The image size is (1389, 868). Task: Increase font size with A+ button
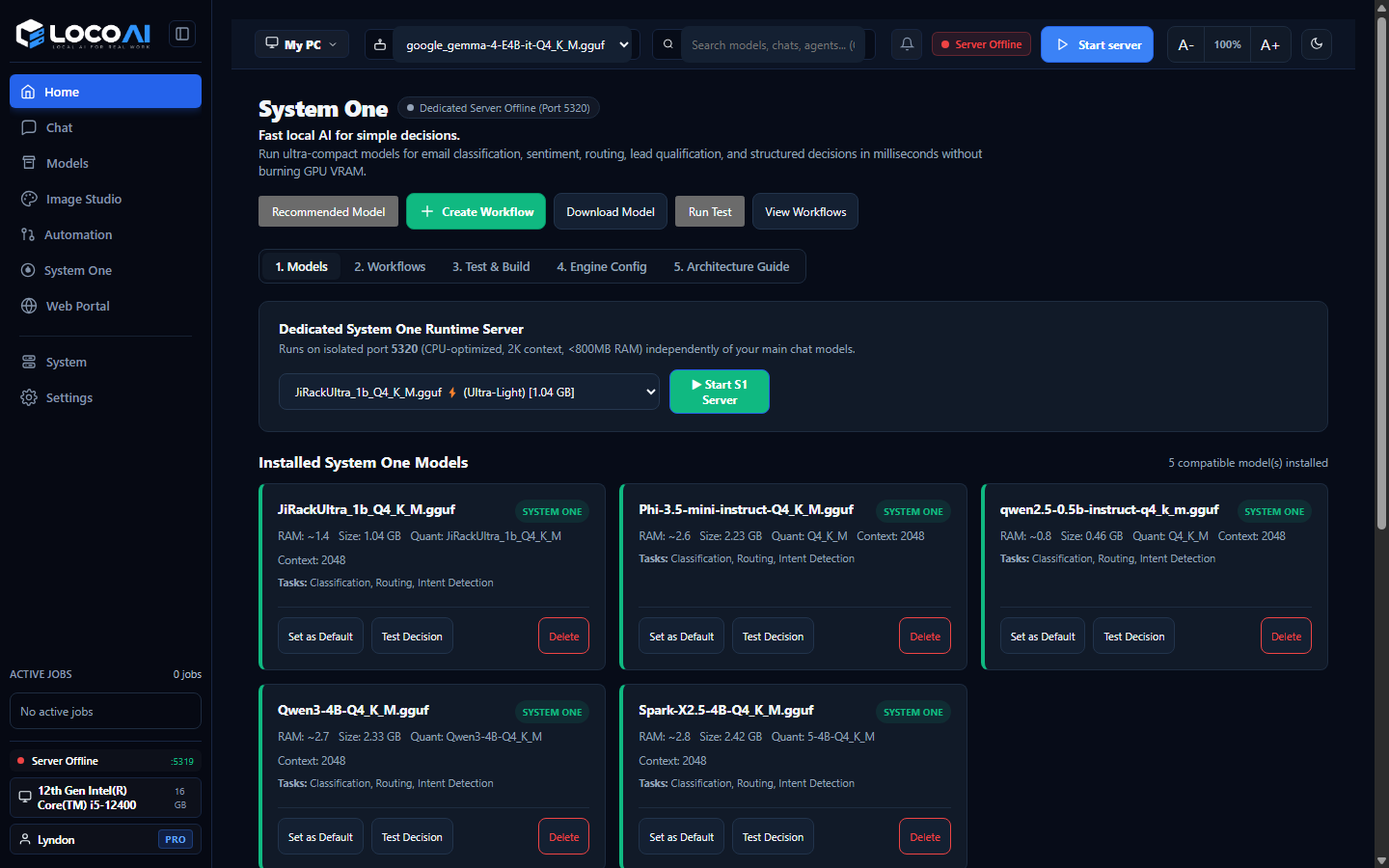1270,44
